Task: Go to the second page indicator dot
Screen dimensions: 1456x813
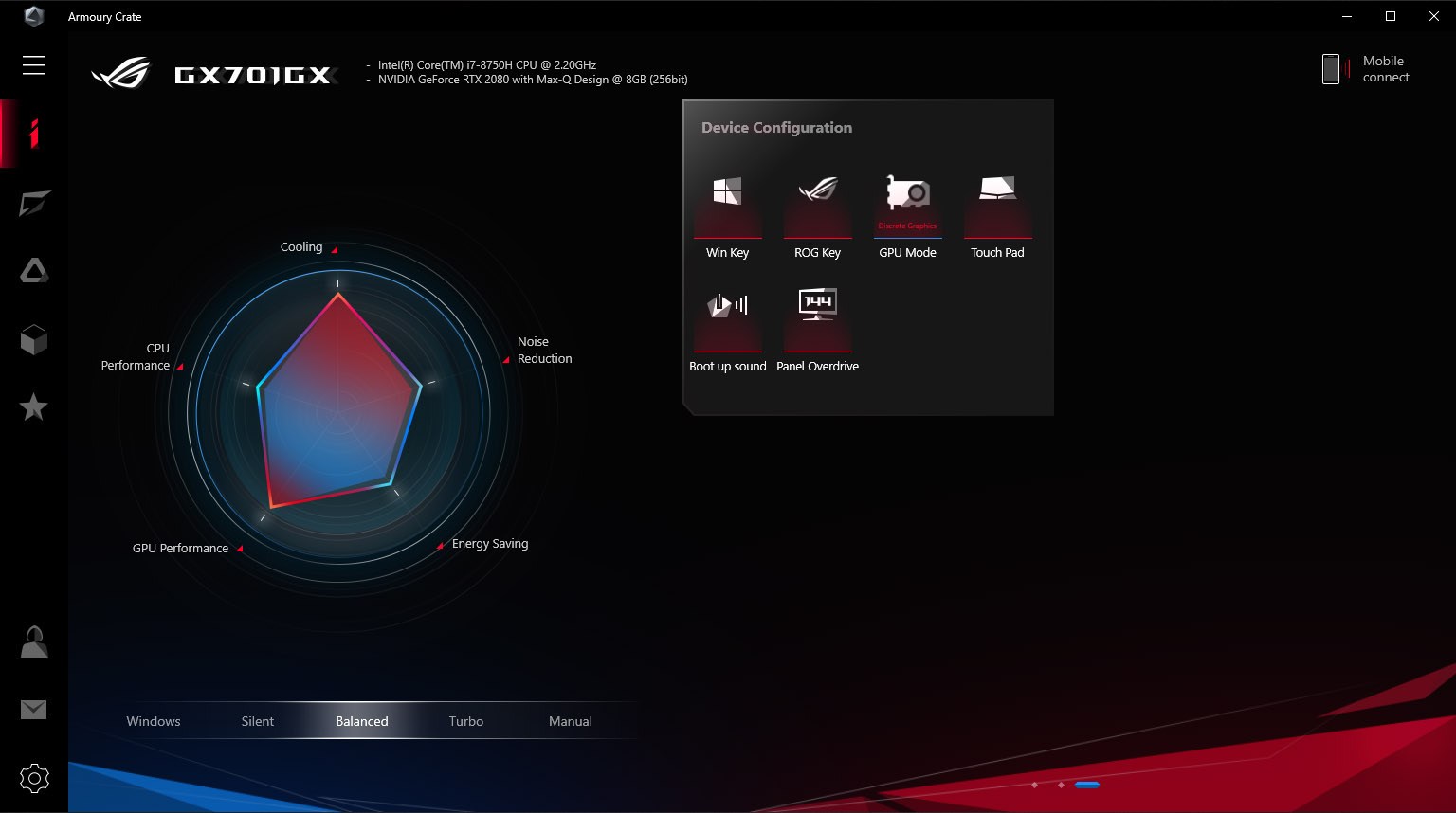Action: click(x=1061, y=785)
